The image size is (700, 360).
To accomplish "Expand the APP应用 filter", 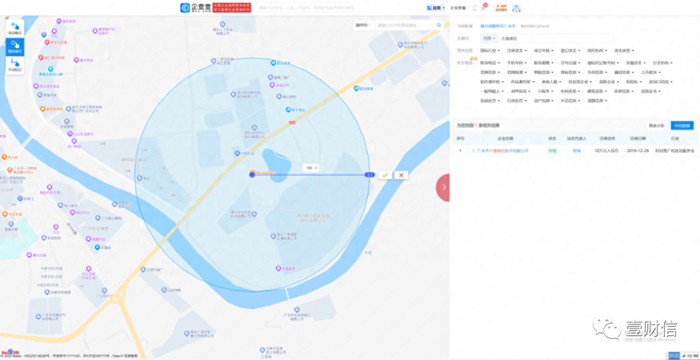I will click(521, 91).
